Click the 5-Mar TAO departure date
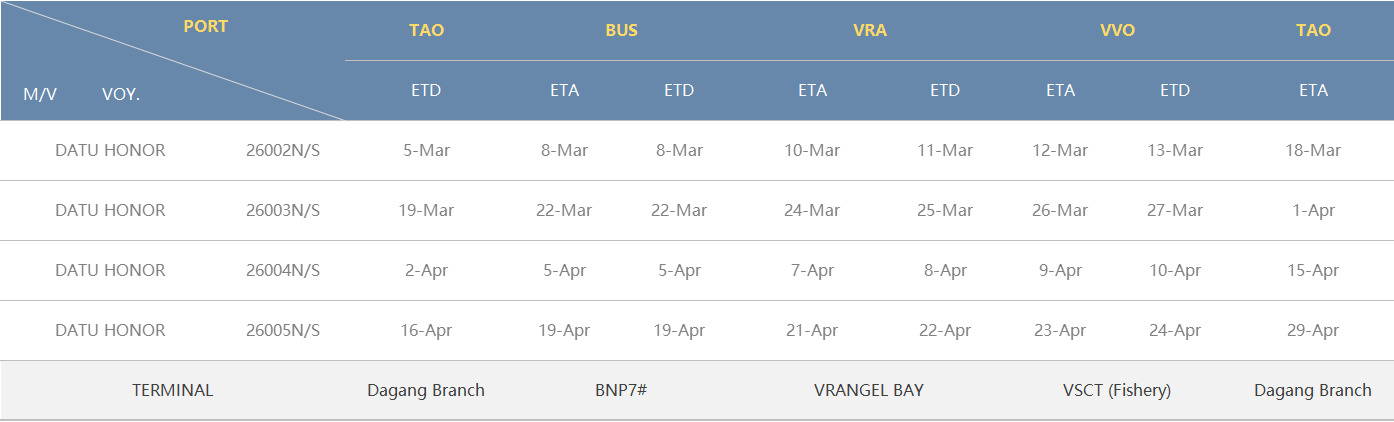The height and width of the screenshot is (422, 1394). click(426, 150)
